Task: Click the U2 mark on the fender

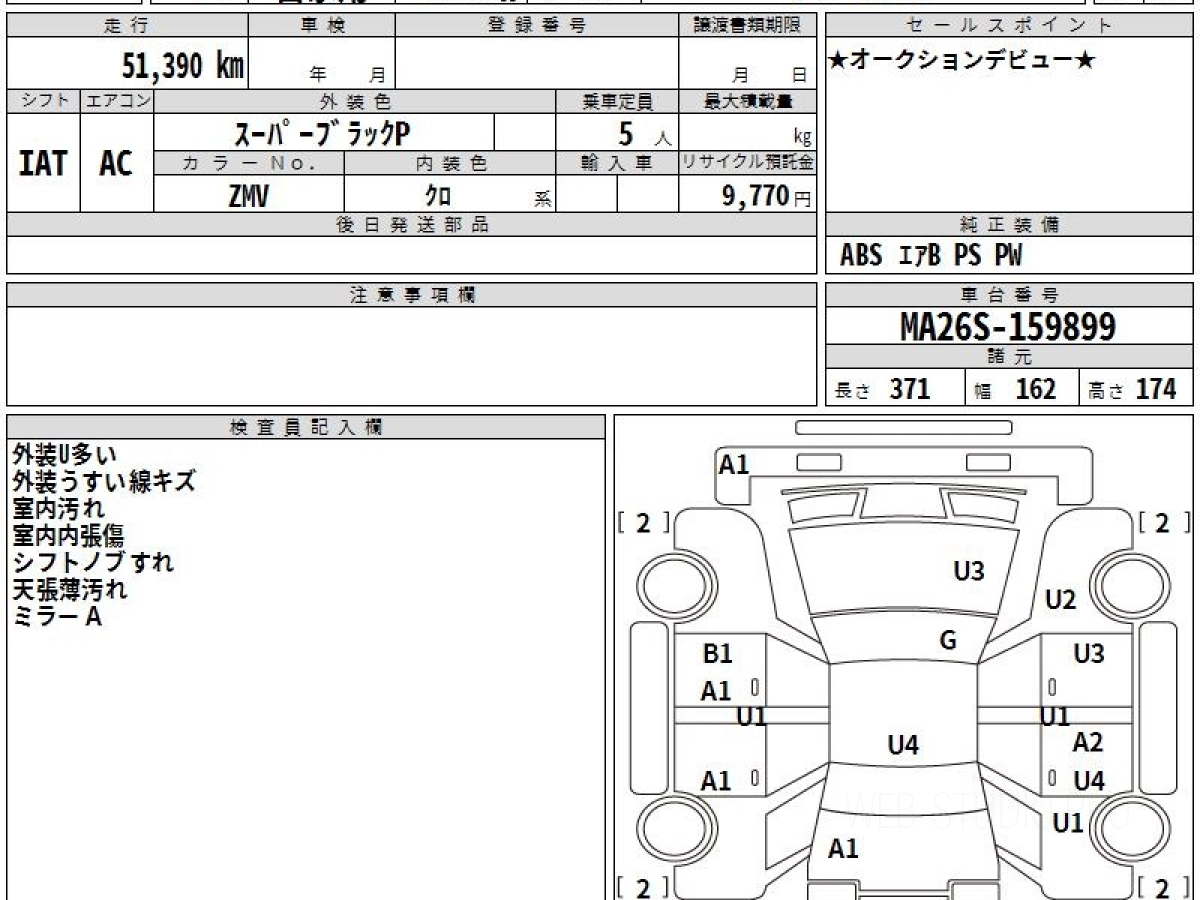Action: [1060, 600]
